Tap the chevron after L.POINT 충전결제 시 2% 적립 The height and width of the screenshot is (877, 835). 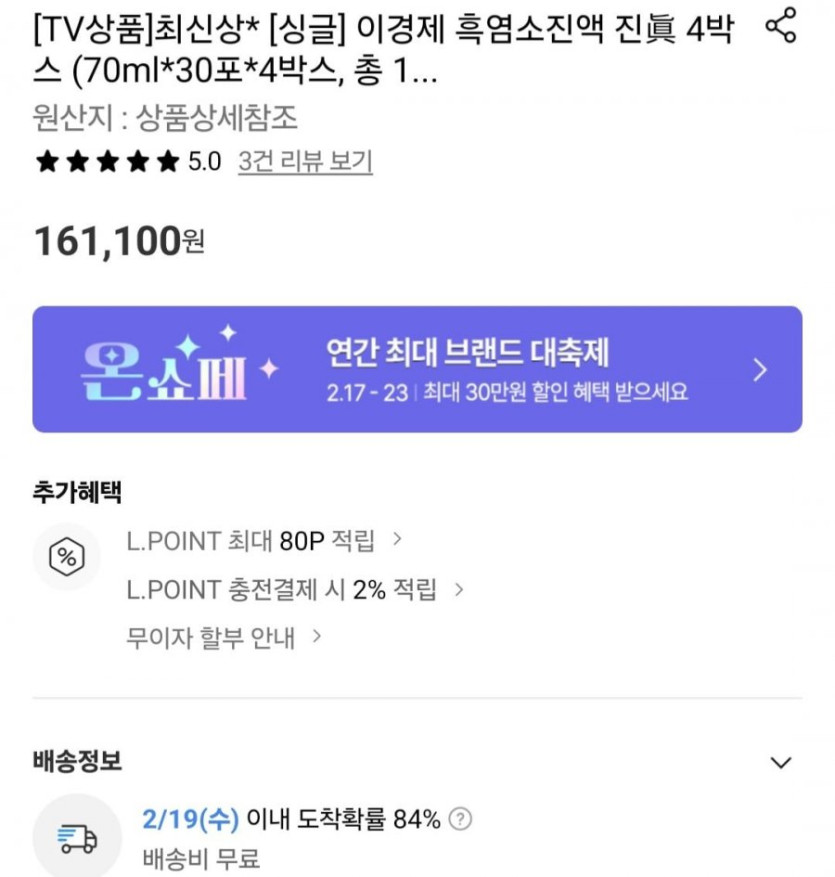[x=459, y=589]
